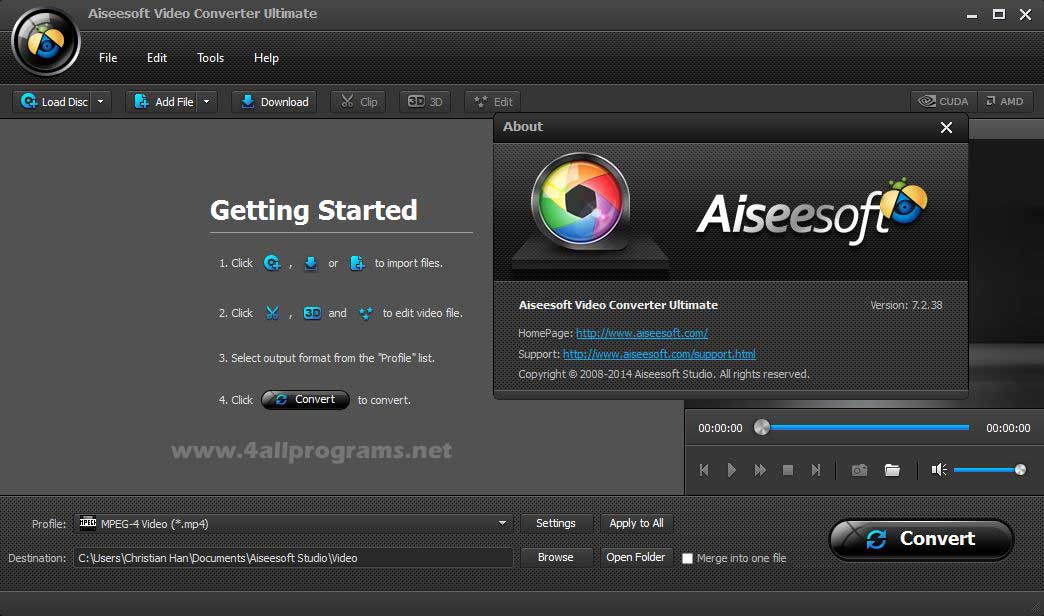Fast forward the preview
1044x616 pixels.
pos(760,470)
